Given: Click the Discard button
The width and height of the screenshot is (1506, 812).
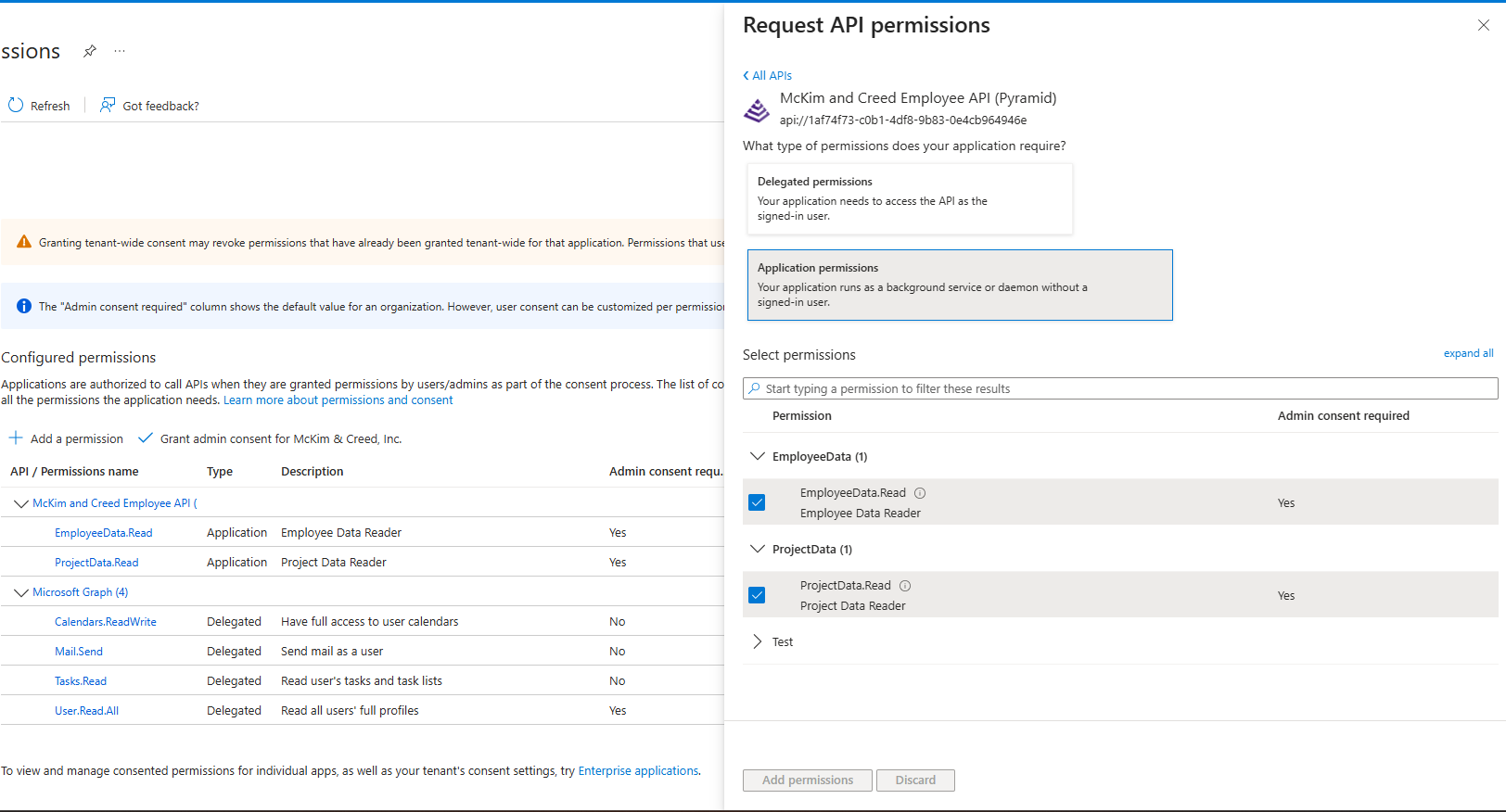Looking at the screenshot, I should click(x=915, y=780).
